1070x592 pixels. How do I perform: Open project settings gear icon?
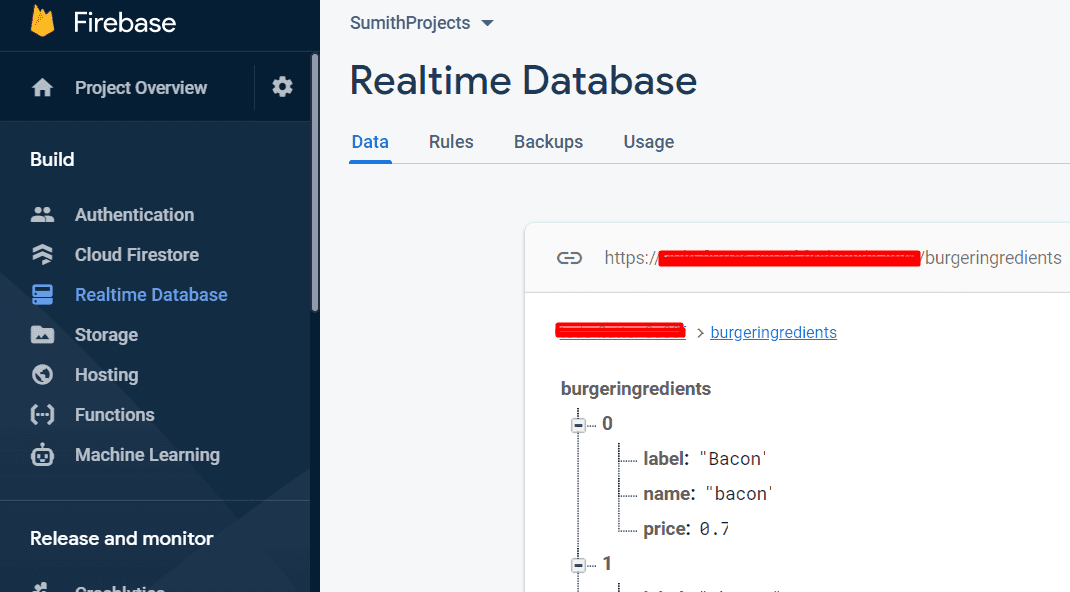click(283, 87)
